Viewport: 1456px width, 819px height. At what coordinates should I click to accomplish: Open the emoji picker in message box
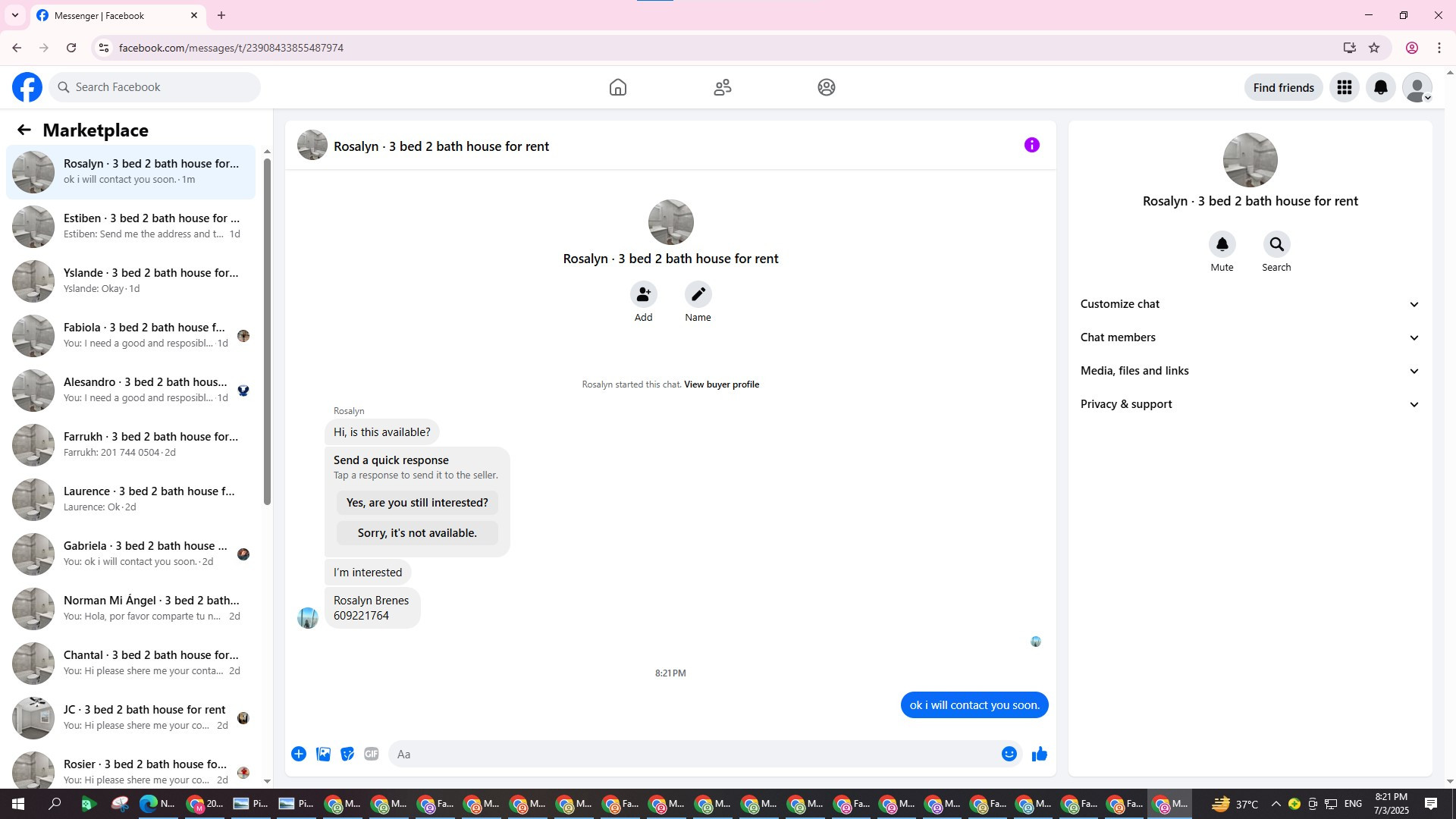[1009, 754]
